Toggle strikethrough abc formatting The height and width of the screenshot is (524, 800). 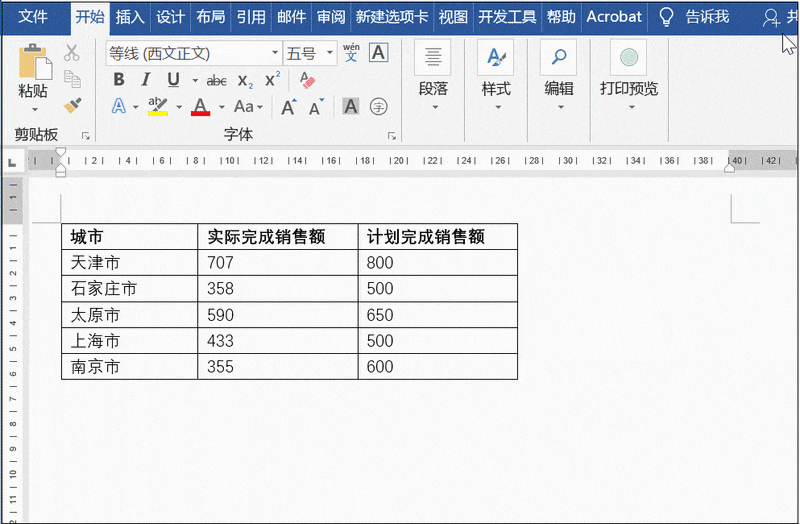coord(216,81)
